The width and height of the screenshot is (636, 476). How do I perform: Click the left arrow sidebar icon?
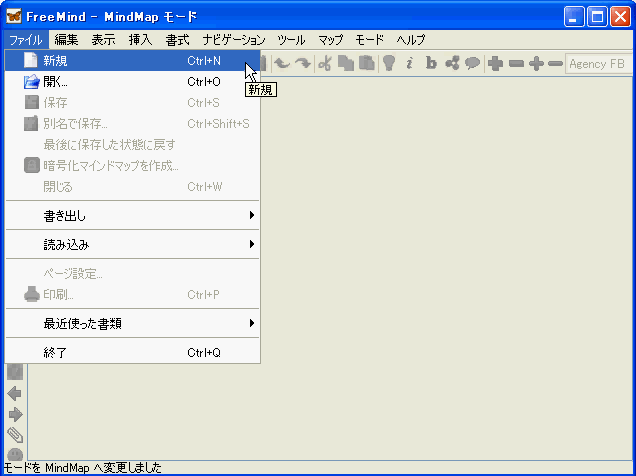point(15,393)
